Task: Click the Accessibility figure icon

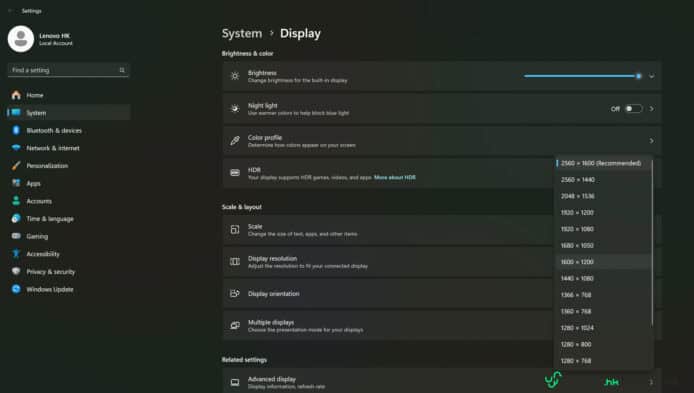Action: tap(16, 254)
